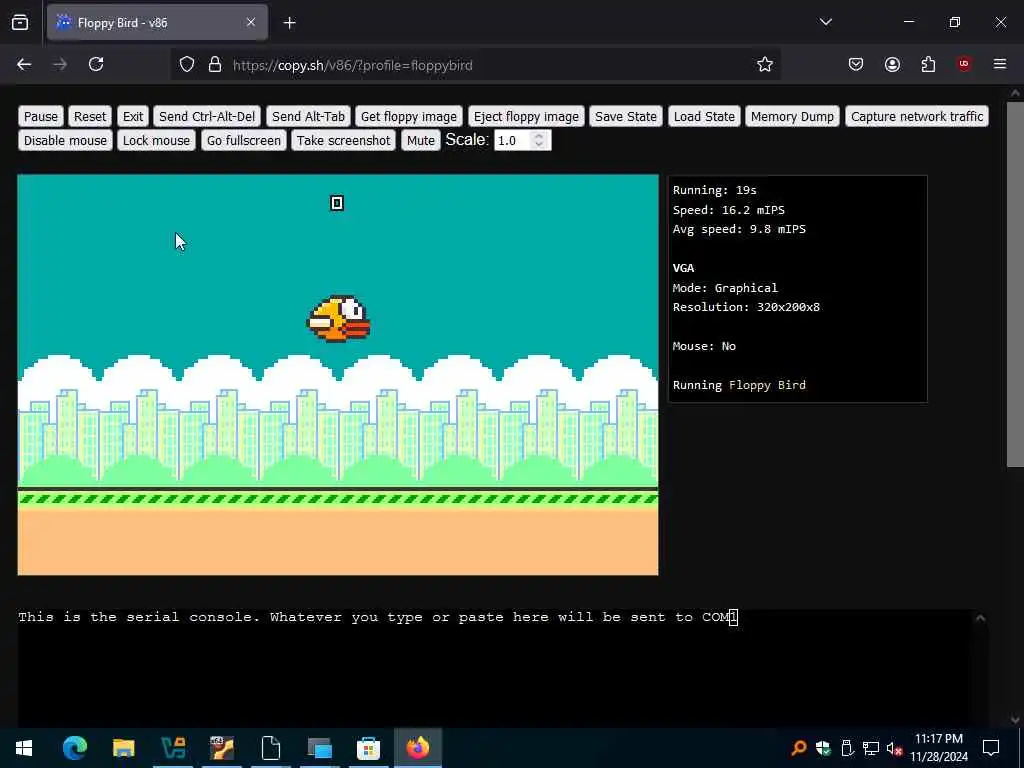Open blank document taskbar icon
Image resolution: width=1024 pixels, height=768 pixels.
tap(270, 748)
